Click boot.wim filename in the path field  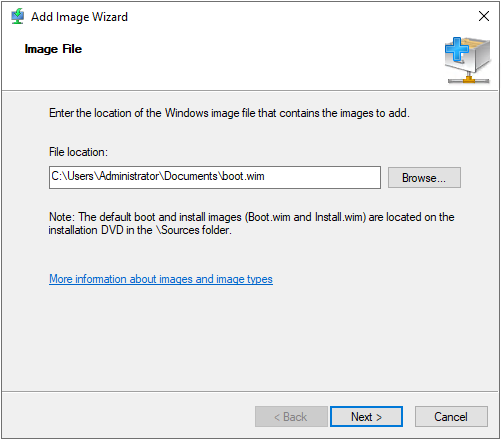[243, 176]
